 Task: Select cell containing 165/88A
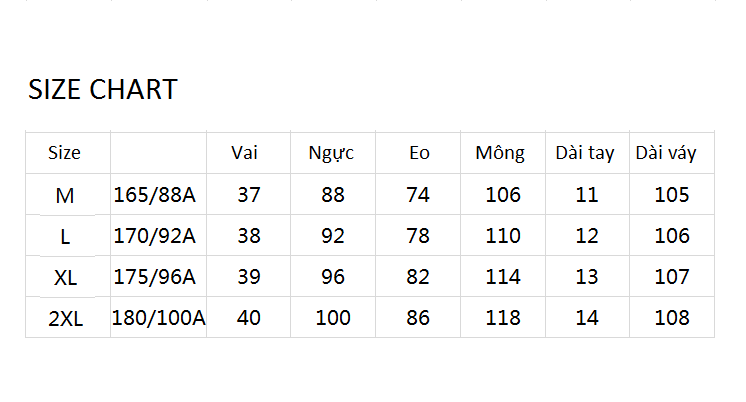point(155,195)
